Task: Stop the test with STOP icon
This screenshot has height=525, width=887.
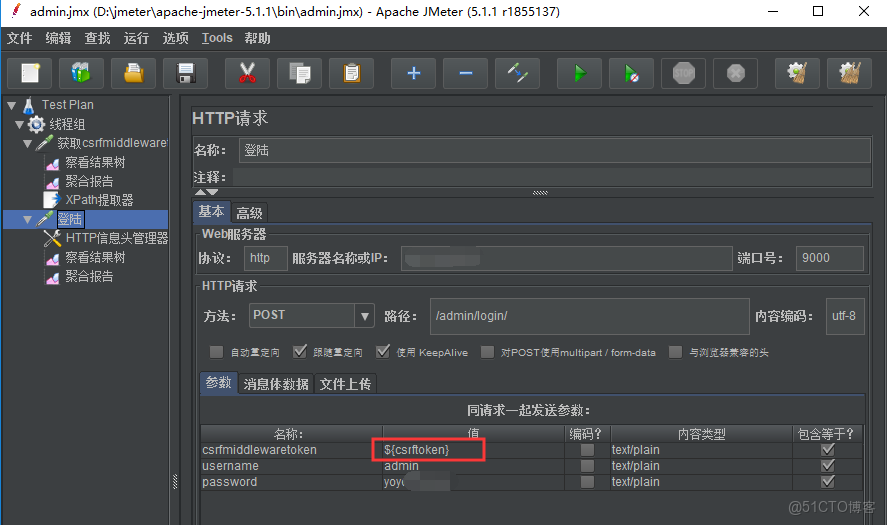Action: pos(683,73)
